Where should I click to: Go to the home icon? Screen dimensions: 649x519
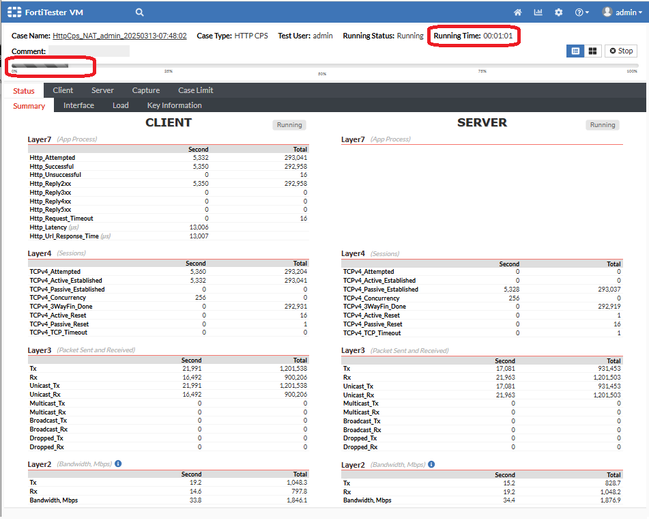pyautogui.click(x=517, y=12)
